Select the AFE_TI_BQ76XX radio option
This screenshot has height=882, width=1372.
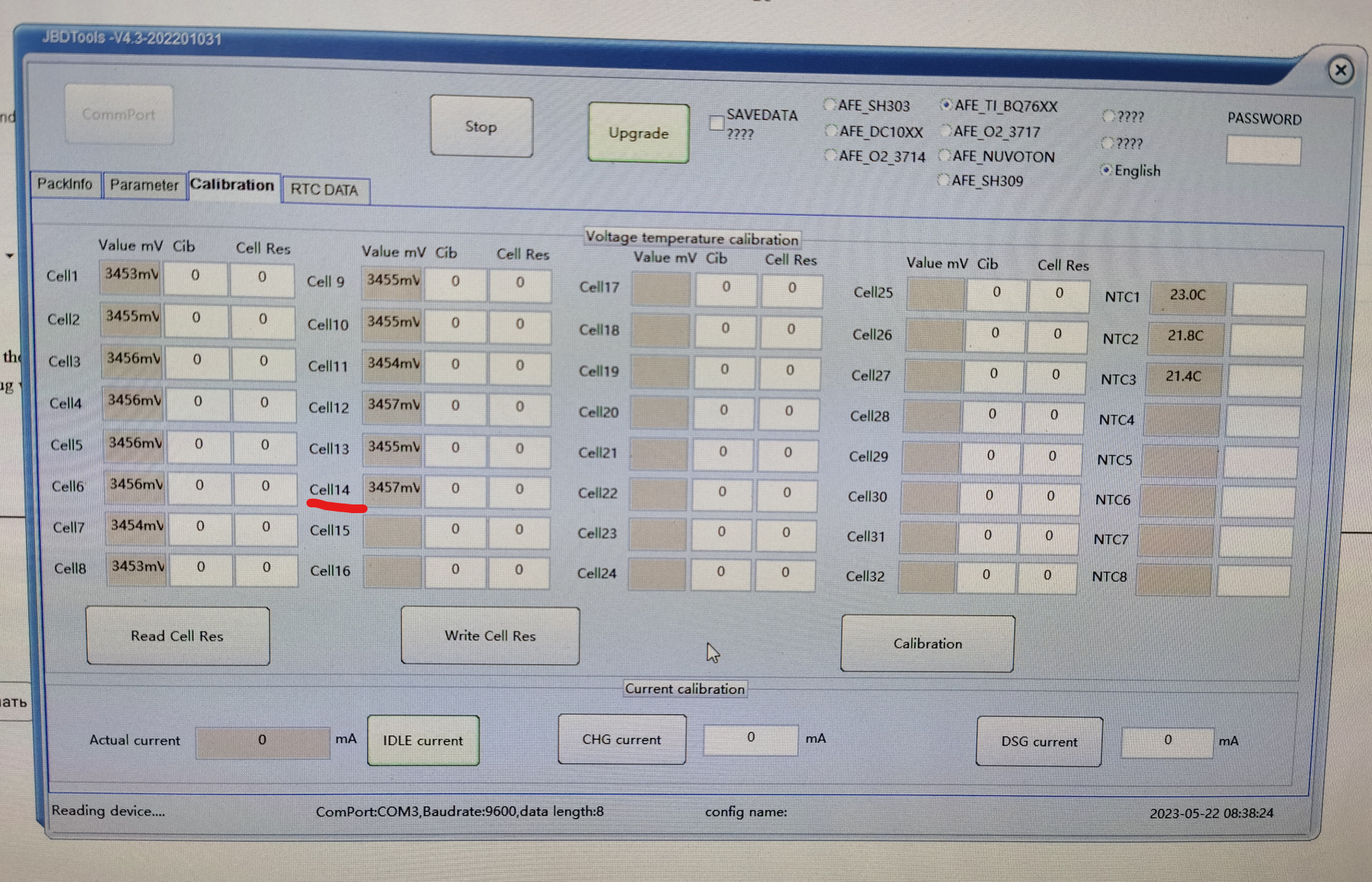(947, 104)
